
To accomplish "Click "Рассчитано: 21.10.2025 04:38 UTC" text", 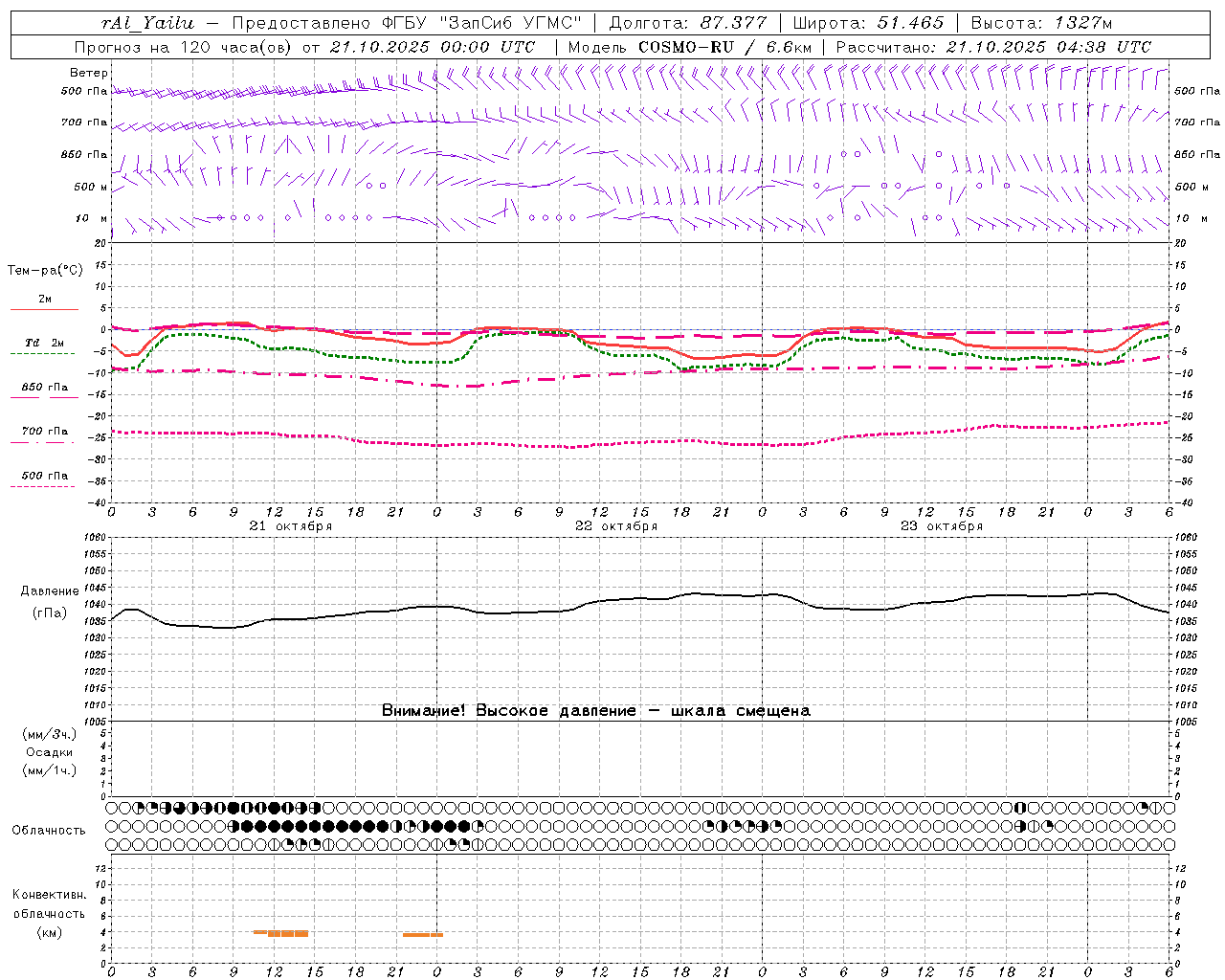I will (x=993, y=47).
